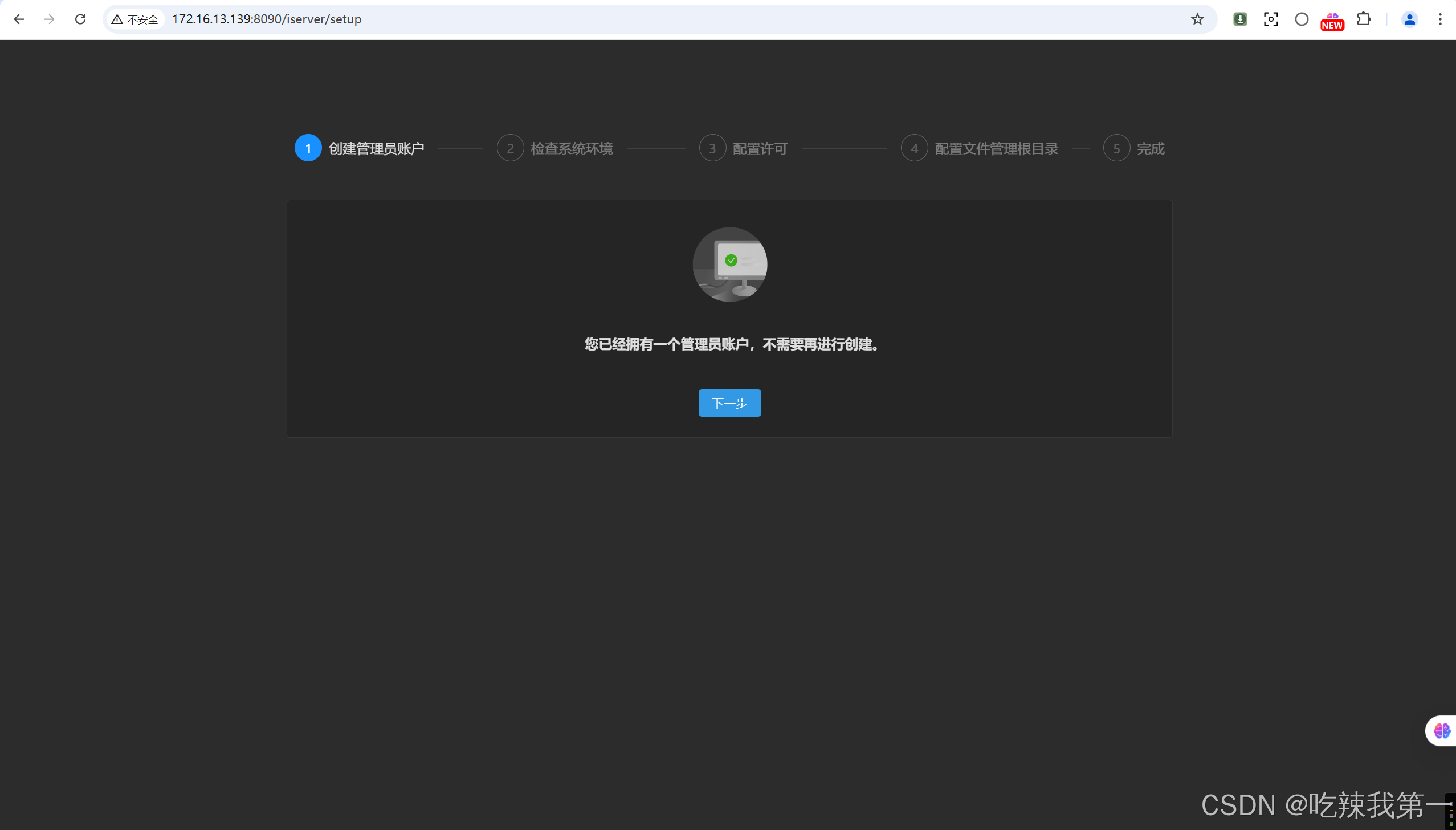Click the floating brain assistant icon
Screen dimensions: 1456x830
click(x=1442, y=730)
